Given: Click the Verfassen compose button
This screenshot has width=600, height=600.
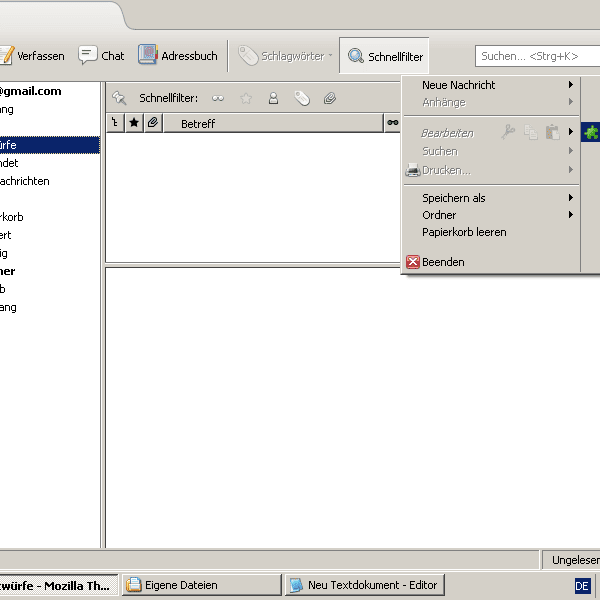Looking at the screenshot, I should point(33,56).
